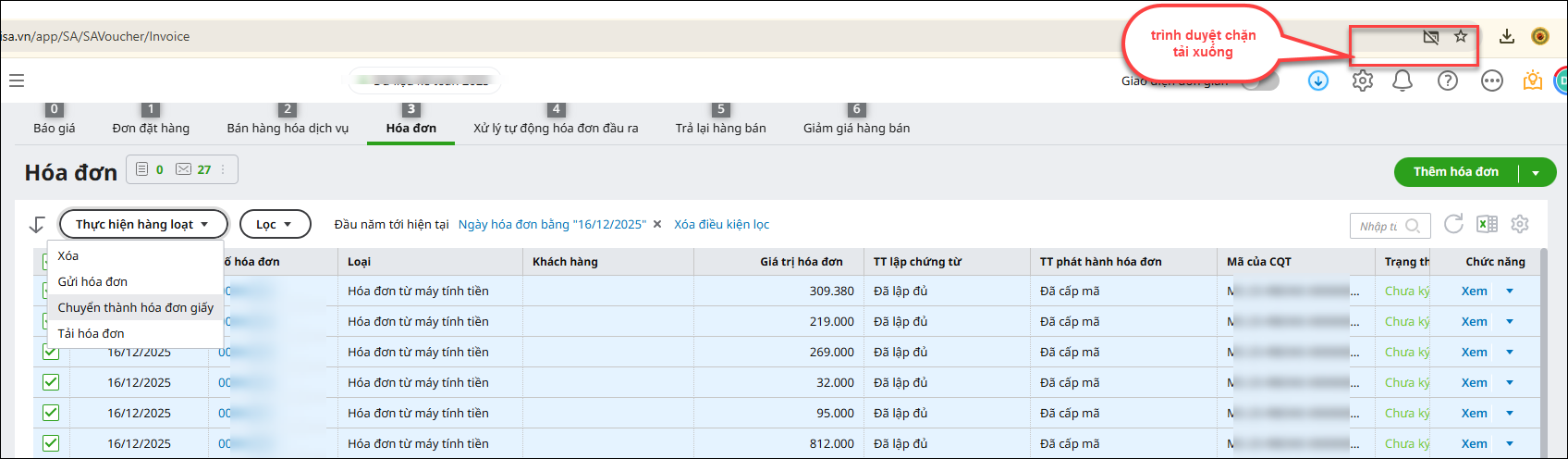
Task: Open the settings gear in the app header
Action: pos(1362,81)
